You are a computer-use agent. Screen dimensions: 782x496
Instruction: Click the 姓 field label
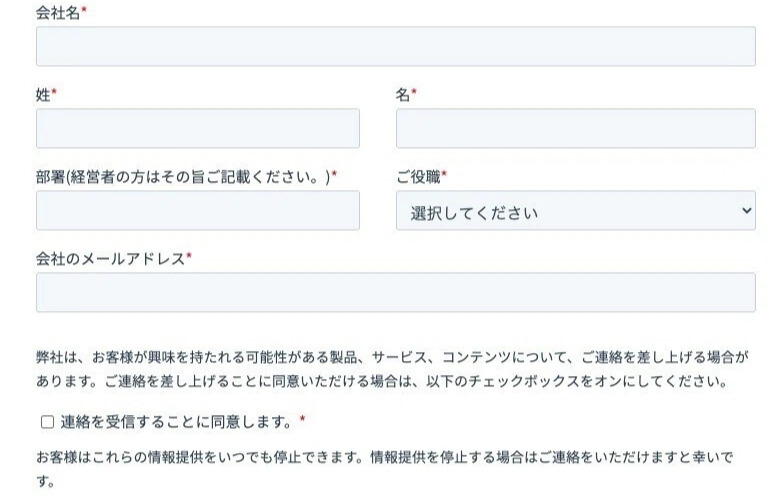pos(43,94)
